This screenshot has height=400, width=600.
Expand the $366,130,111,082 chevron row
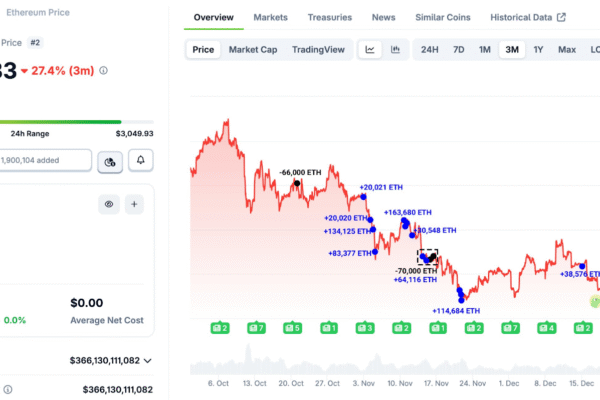[x=148, y=360]
